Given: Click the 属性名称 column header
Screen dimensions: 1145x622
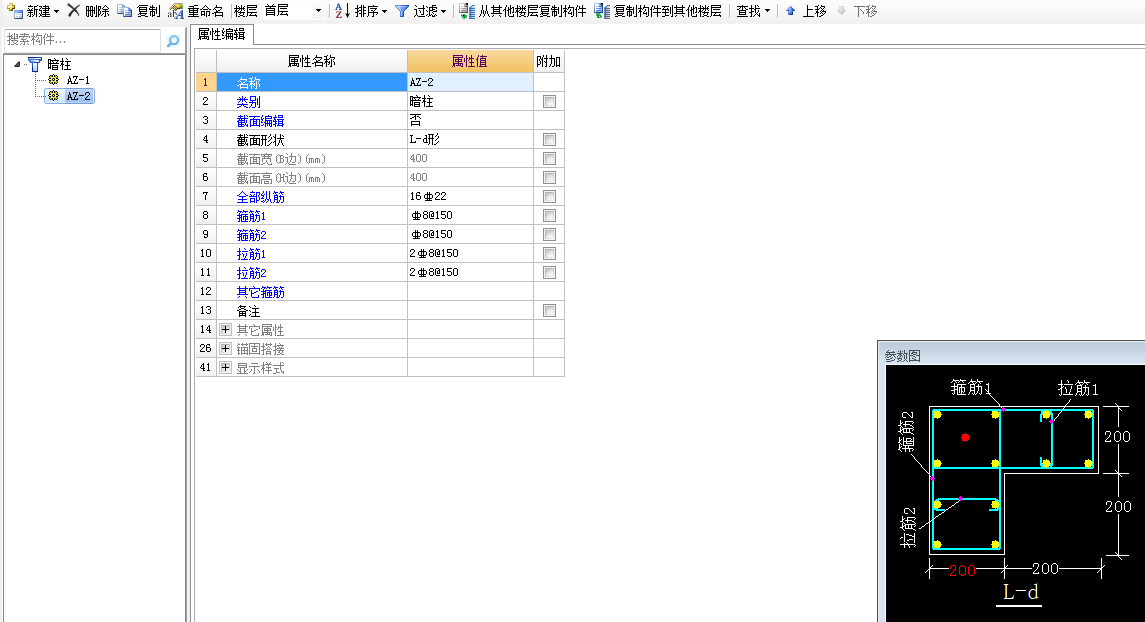Looking at the screenshot, I should coord(312,61).
